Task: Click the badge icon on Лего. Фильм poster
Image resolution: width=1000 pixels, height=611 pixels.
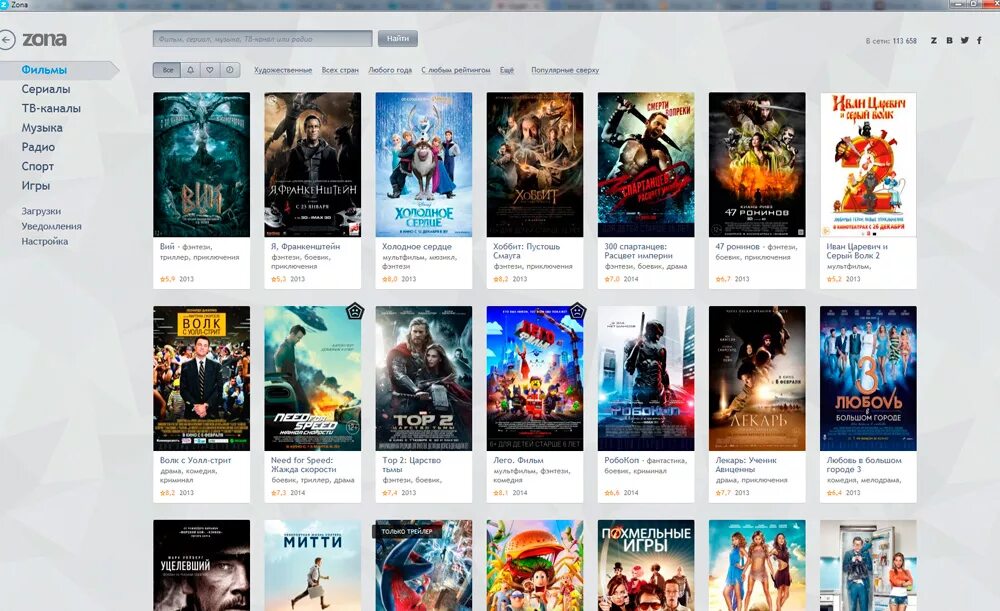Action: coord(577,311)
